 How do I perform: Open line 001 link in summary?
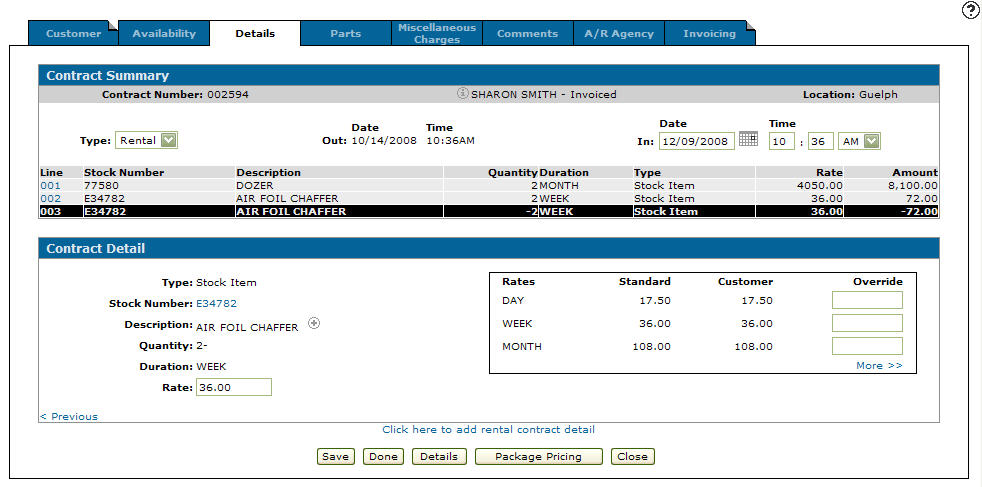[50, 186]
